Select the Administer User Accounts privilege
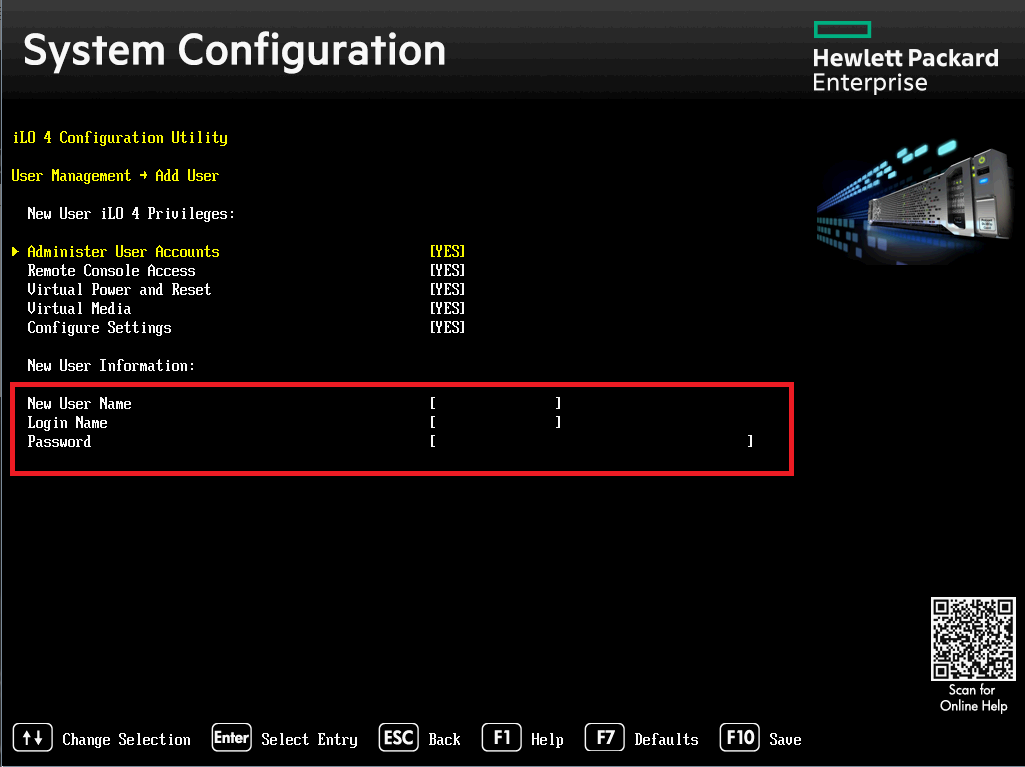 point(123,252)
